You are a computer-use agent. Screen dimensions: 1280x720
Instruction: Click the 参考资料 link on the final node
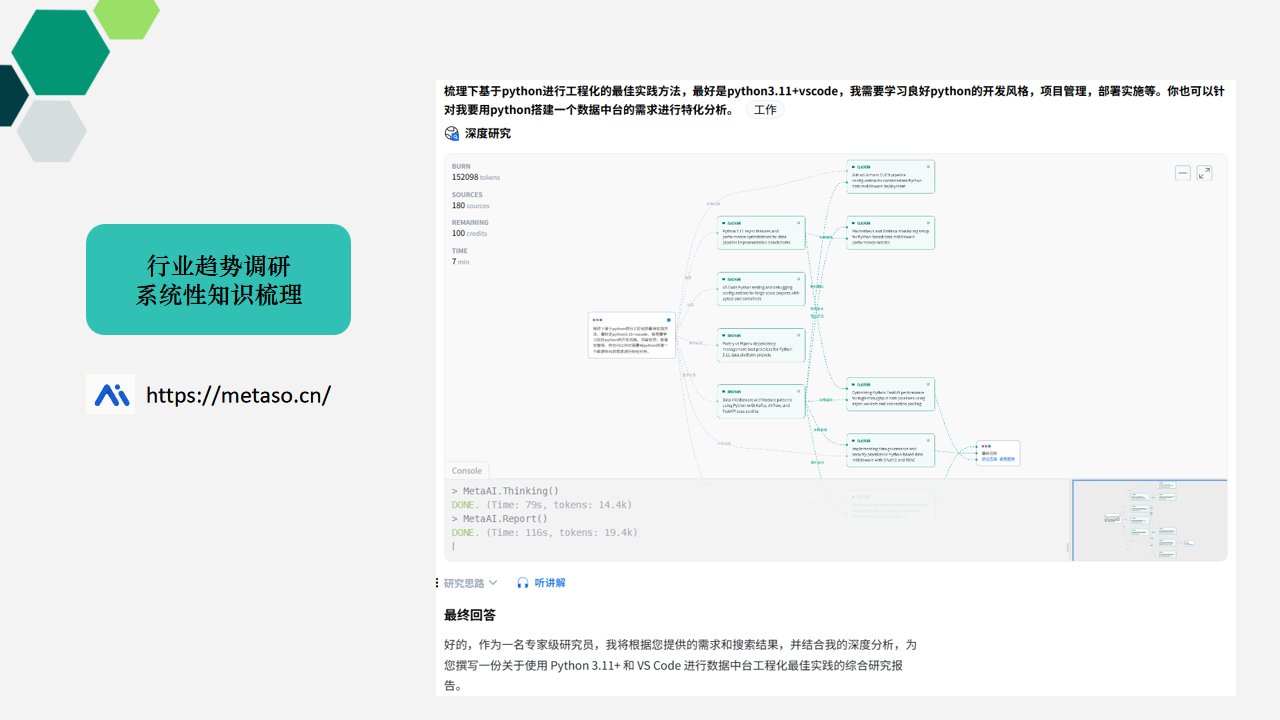click(x=1007, y=459)
